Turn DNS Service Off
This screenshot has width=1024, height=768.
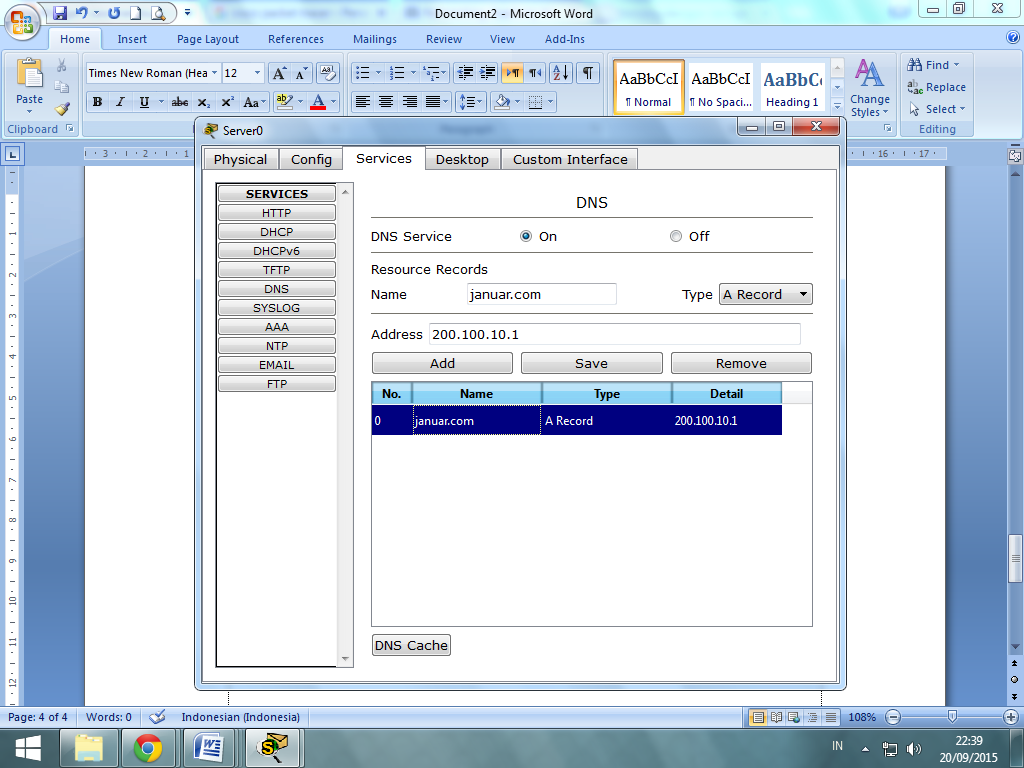click(x=676, y=236)
